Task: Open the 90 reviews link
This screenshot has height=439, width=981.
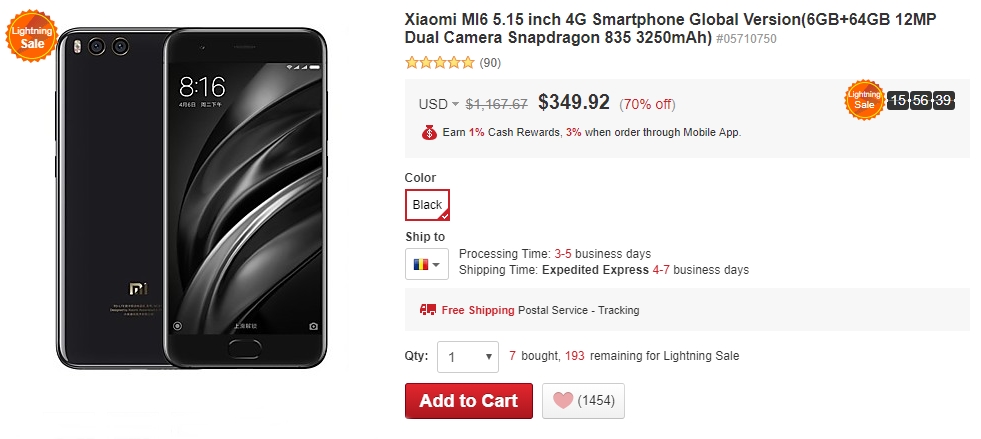Action: 490,63
